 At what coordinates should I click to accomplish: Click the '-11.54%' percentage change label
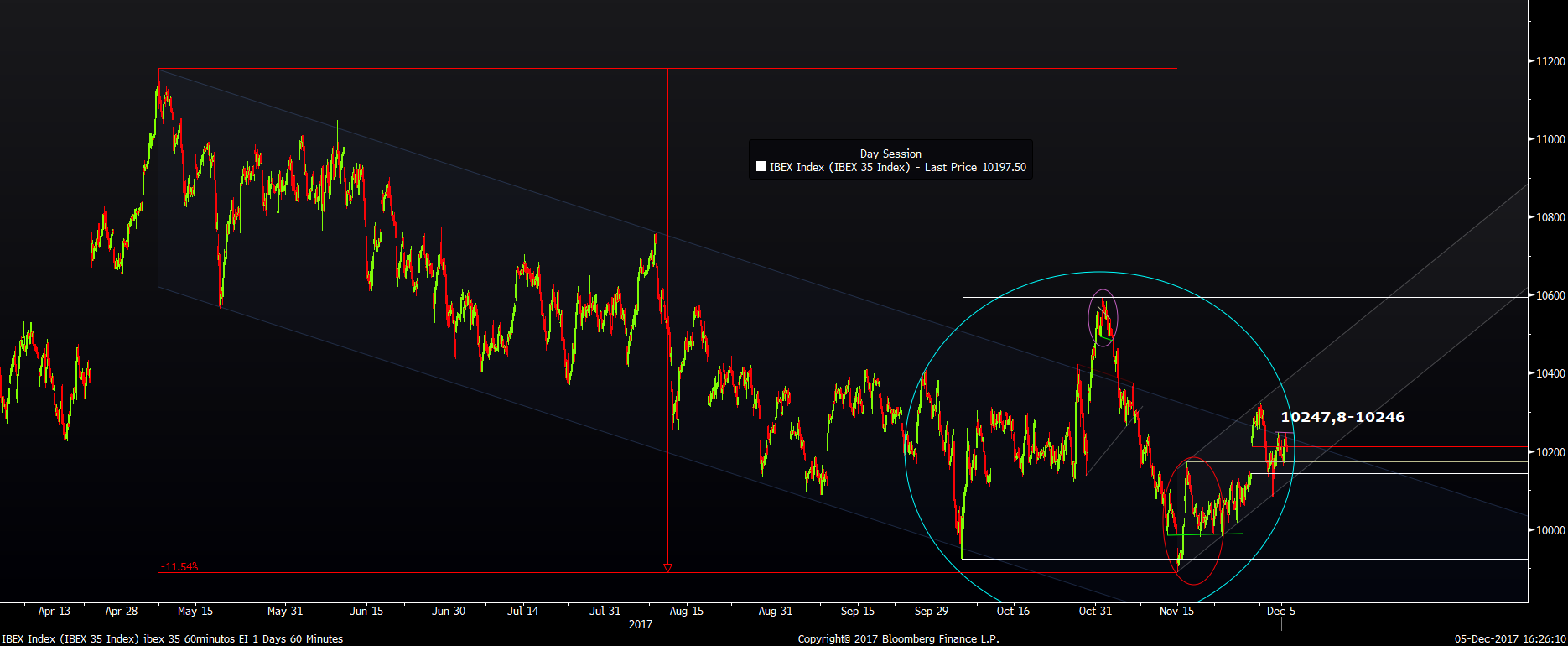(179, 567)
